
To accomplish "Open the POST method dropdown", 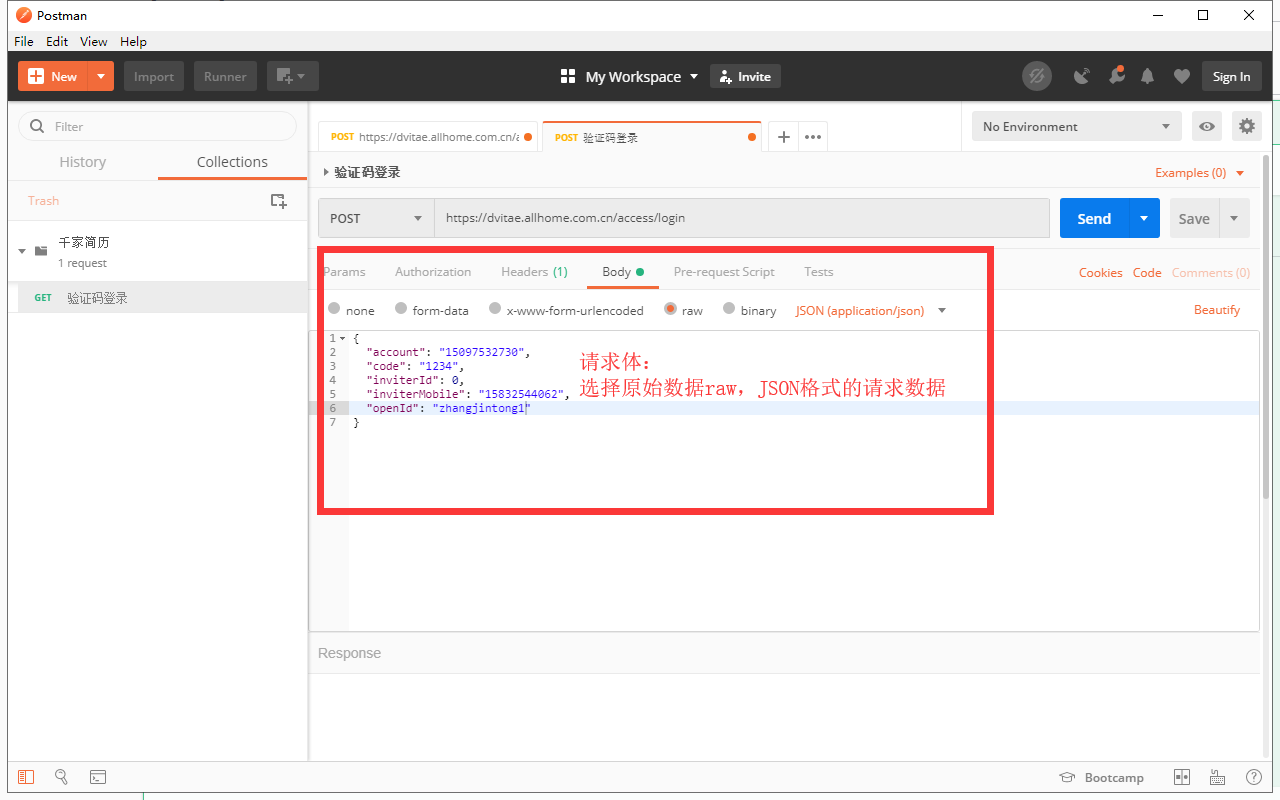I will tap(376, 218).
